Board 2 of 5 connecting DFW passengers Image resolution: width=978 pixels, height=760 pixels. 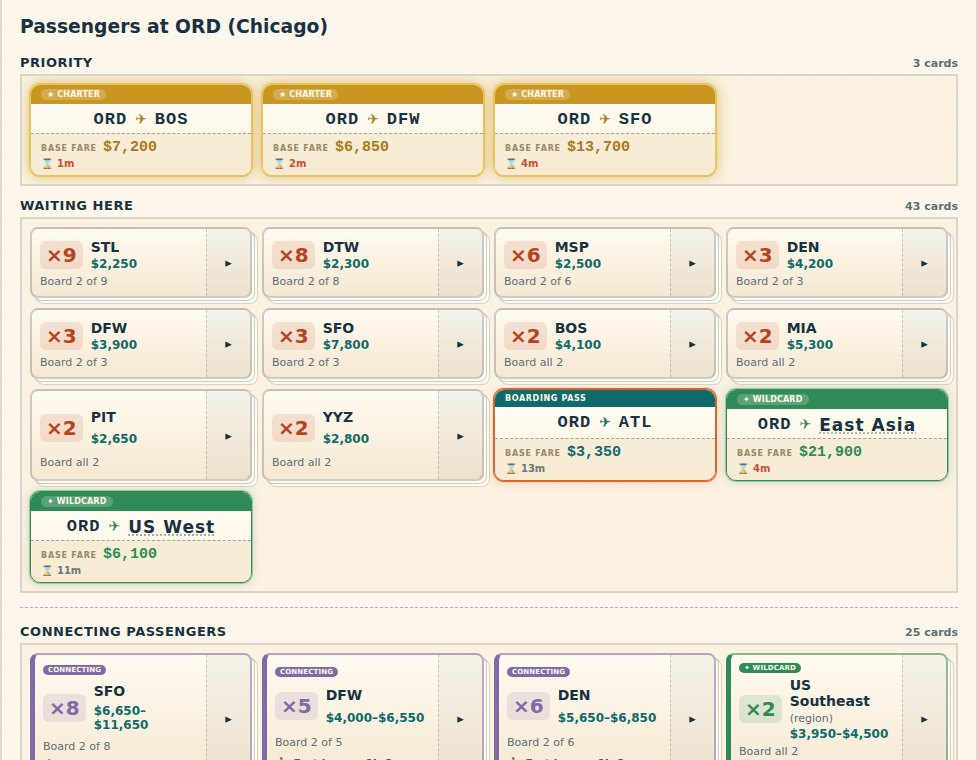pyautogui.click(x=352, y=708)
